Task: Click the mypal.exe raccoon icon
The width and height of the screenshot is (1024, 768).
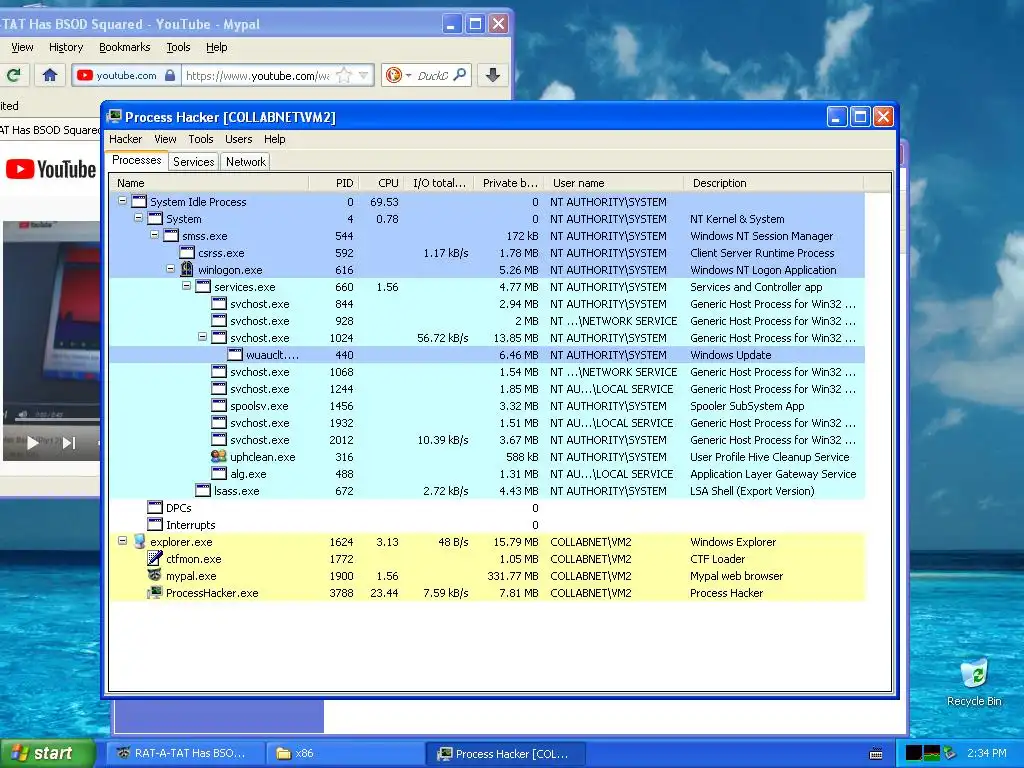Action: 155,575
